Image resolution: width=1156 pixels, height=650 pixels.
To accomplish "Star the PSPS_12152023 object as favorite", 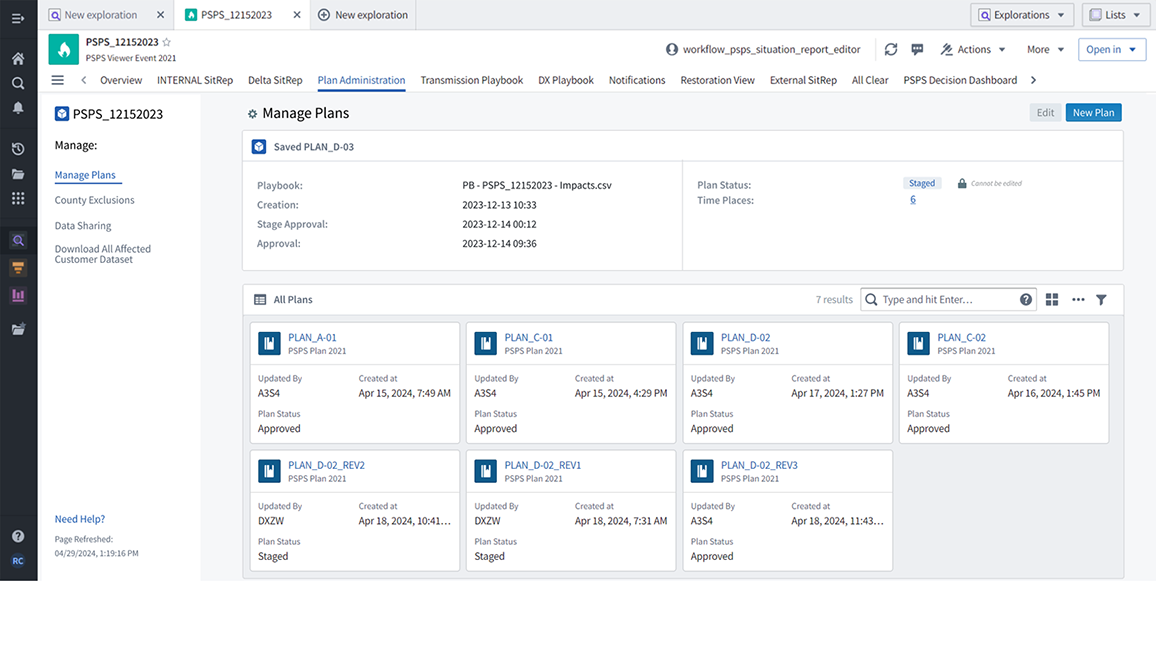I will coord(167,42).
